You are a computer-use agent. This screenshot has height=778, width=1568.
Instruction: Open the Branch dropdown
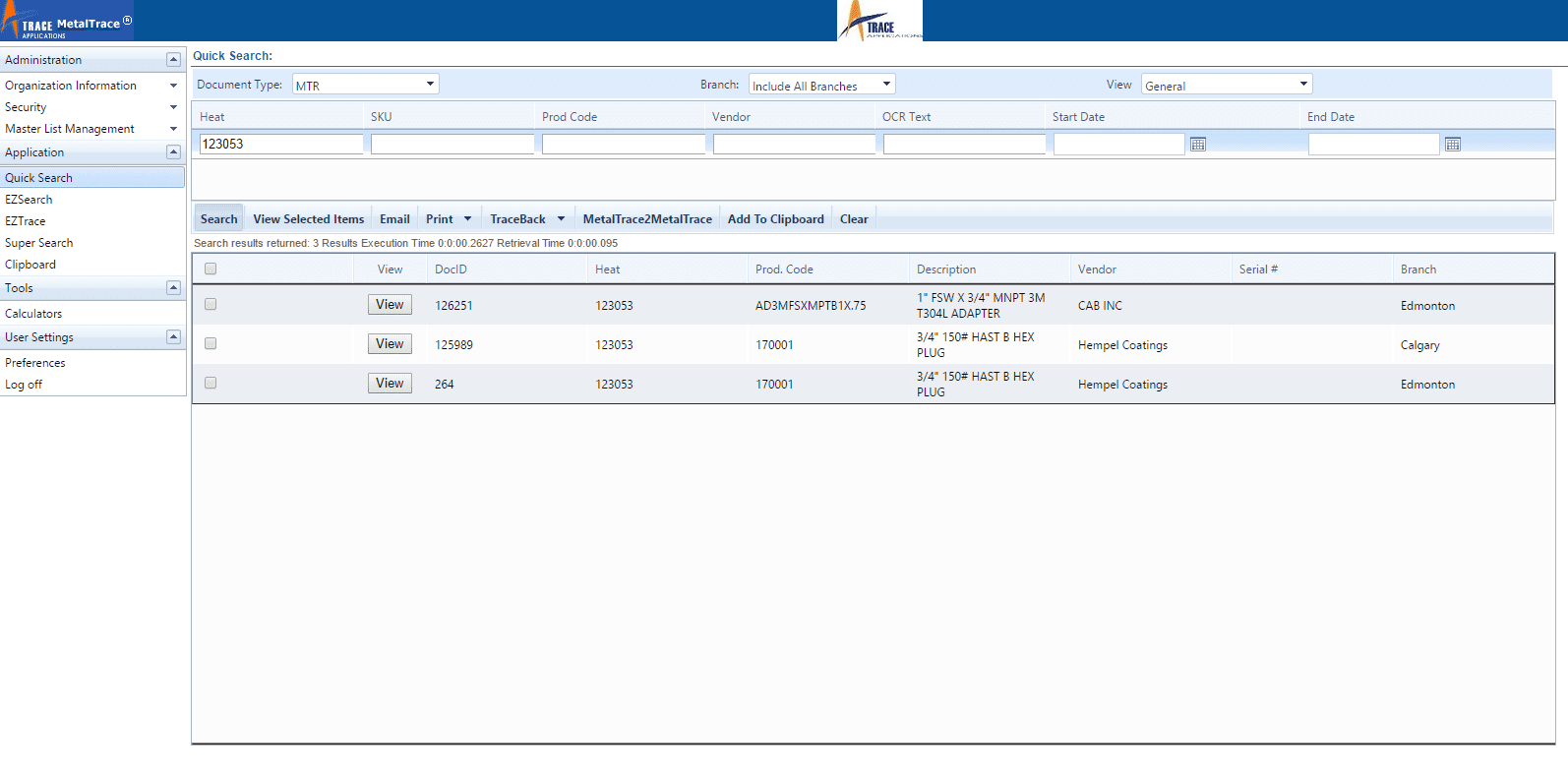click(821, 86)
